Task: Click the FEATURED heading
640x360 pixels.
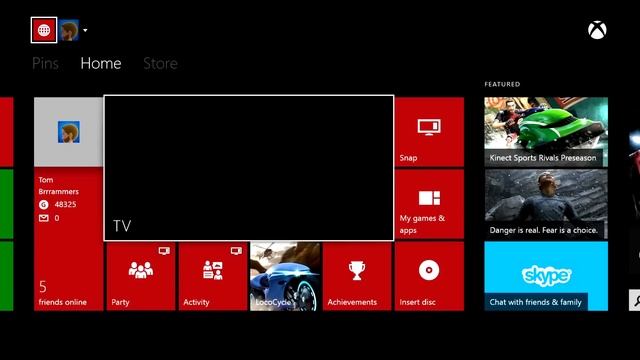Action: (x=502, y=84)
